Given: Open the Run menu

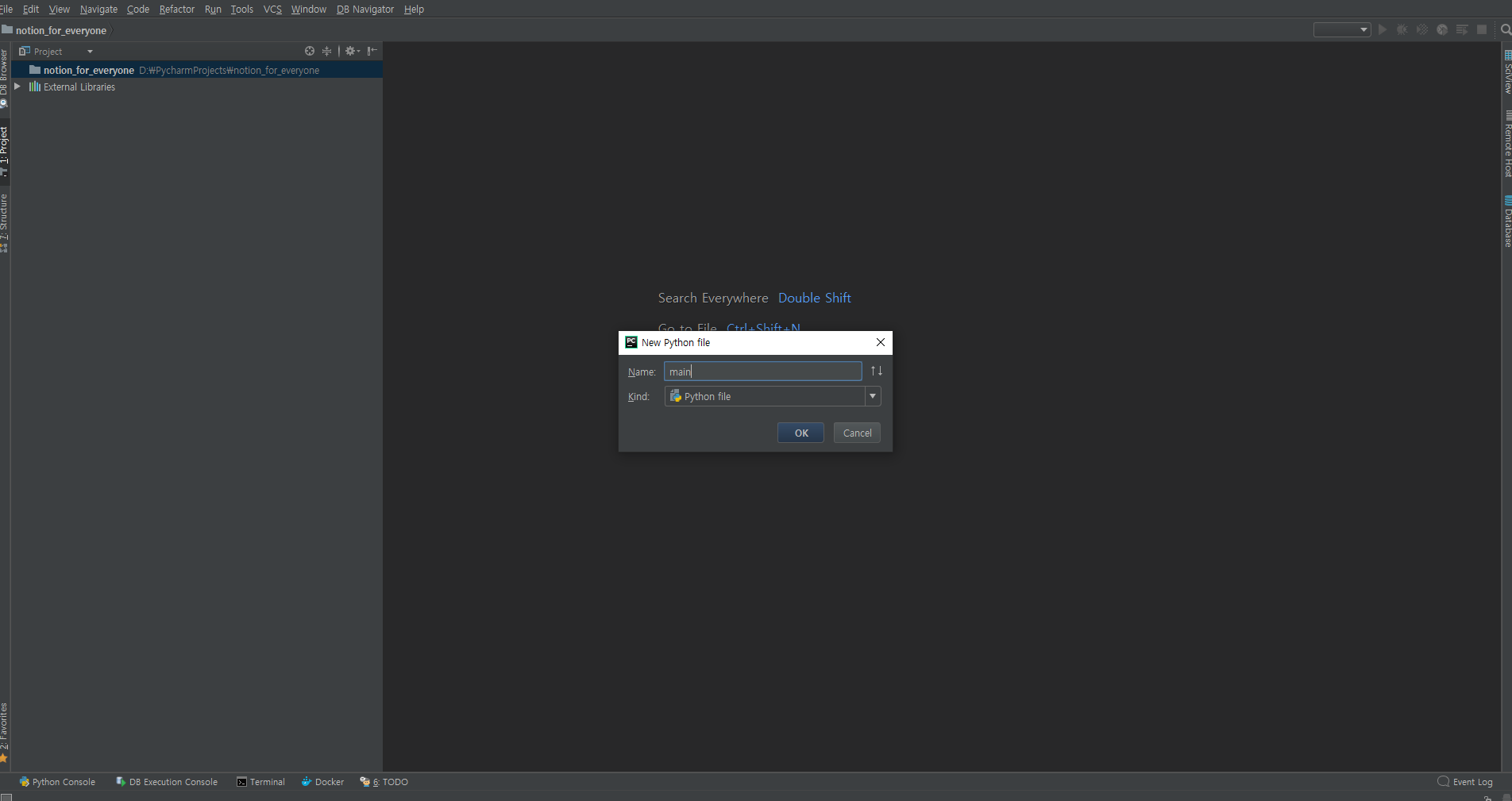Looking at the screenshot, I should click(x=213, y=9).
